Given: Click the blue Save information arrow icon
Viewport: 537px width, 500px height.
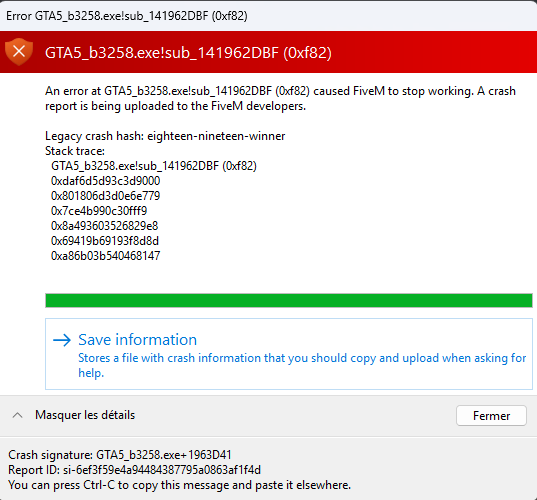Looking at the screenshot, I should (62, 340).
